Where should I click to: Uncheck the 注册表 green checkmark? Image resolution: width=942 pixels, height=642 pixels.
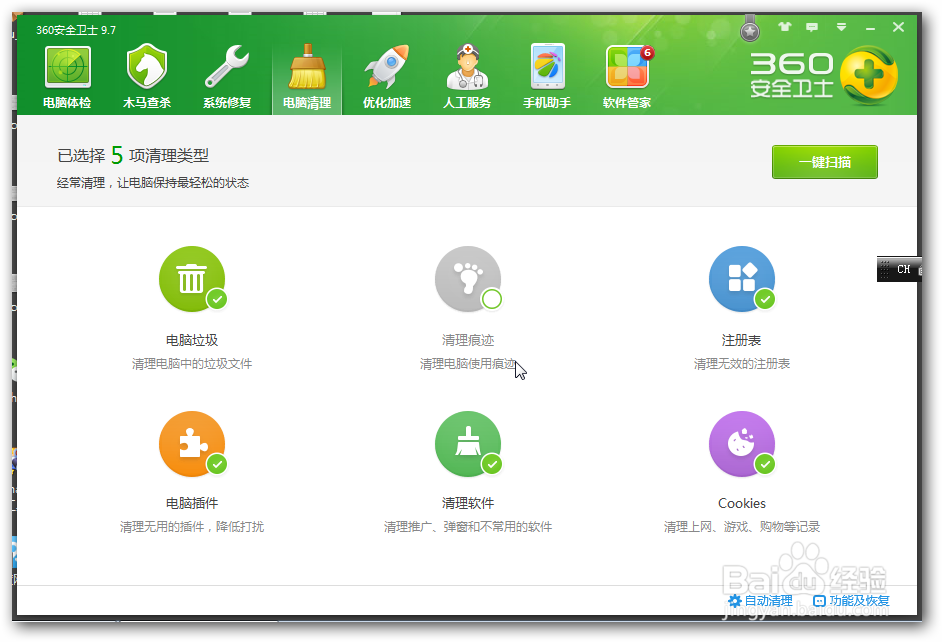(x=765, y=298)
